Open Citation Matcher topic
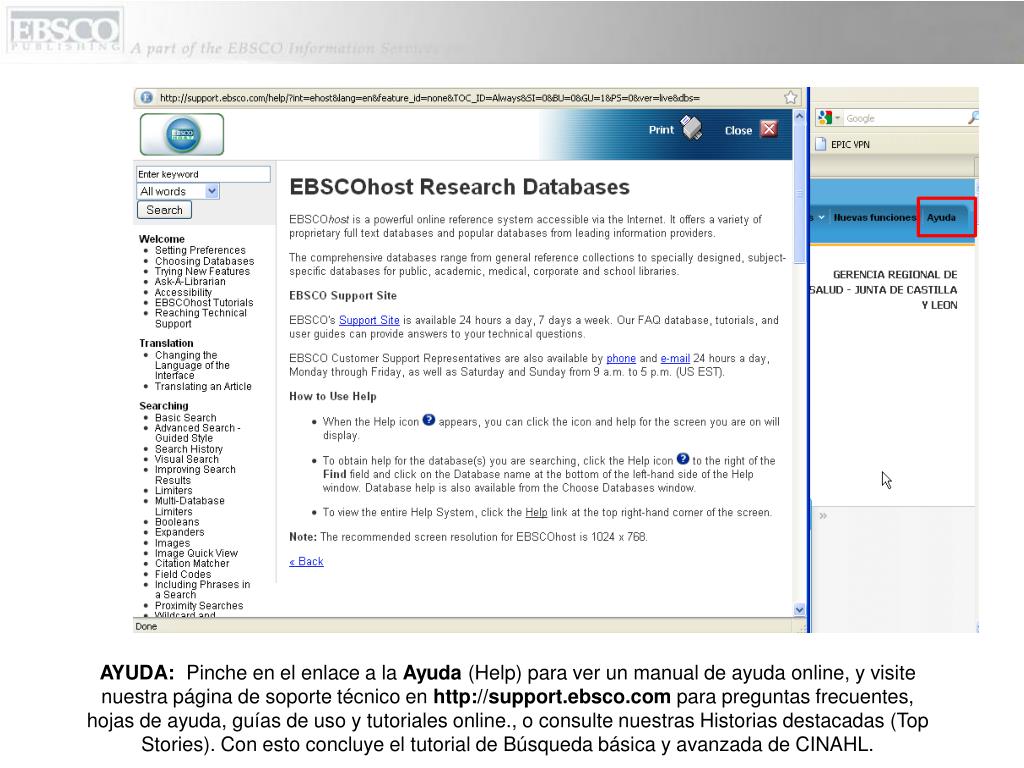 192,564
